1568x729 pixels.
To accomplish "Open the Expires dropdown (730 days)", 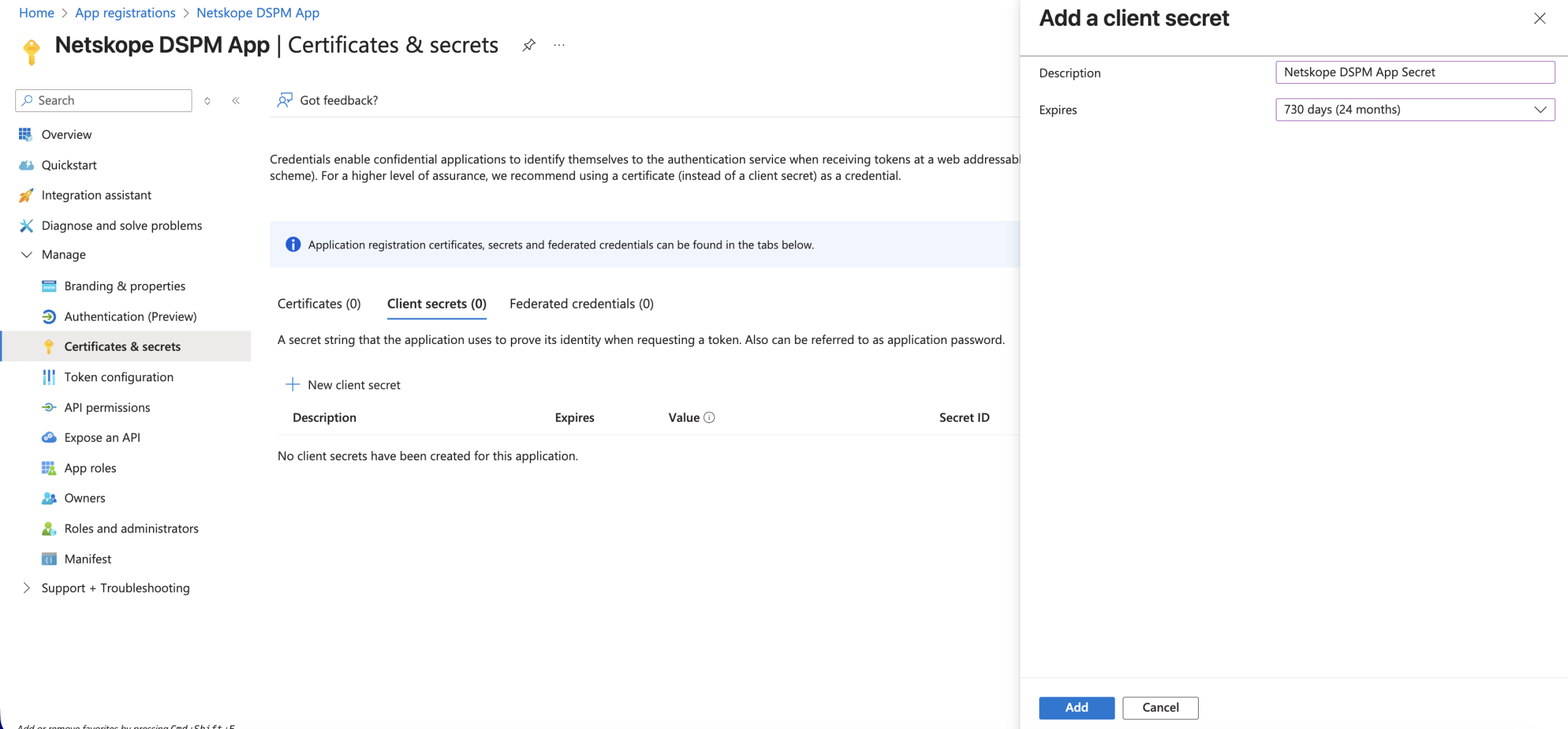I will click(x=1415, y=110).
